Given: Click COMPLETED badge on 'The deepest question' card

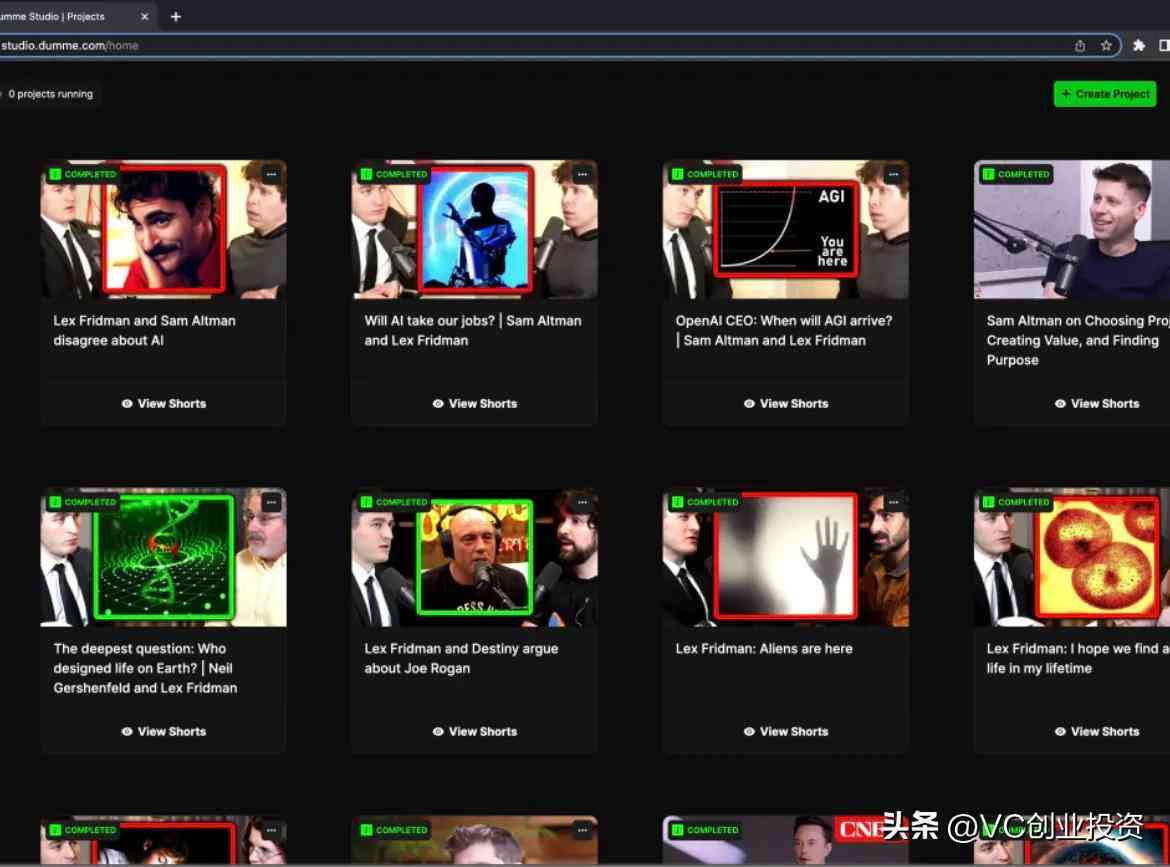Looking at the screenshot, I should click(83, 502).
